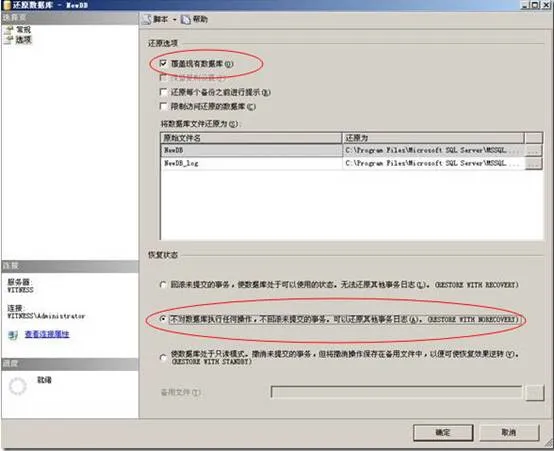This screenshot has height=451, width=554.
Task: Select RESTORE WITH NORECOVERY radio option
Action: coord(163,319)
